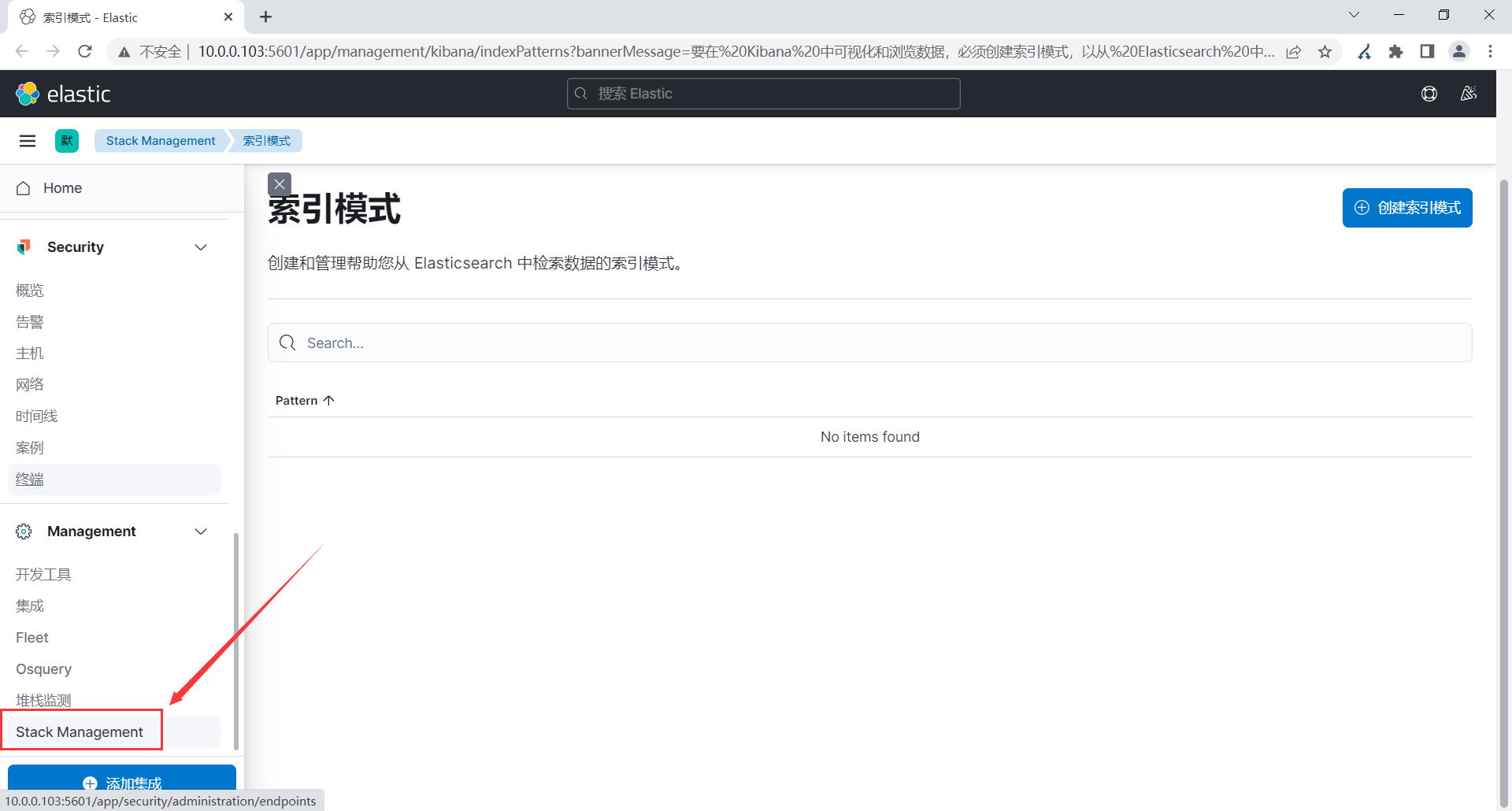This screenshot has width=1512, height=811.
Task: Click the magnifier in the 搜索 Elastic bar
Action: pyautogui.click(x=580, y=93)
